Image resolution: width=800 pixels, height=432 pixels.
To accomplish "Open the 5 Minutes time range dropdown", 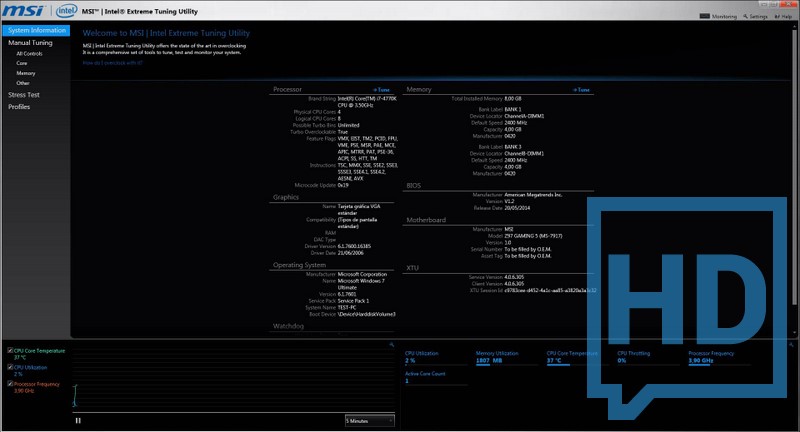I will click(x=369, y=421).
